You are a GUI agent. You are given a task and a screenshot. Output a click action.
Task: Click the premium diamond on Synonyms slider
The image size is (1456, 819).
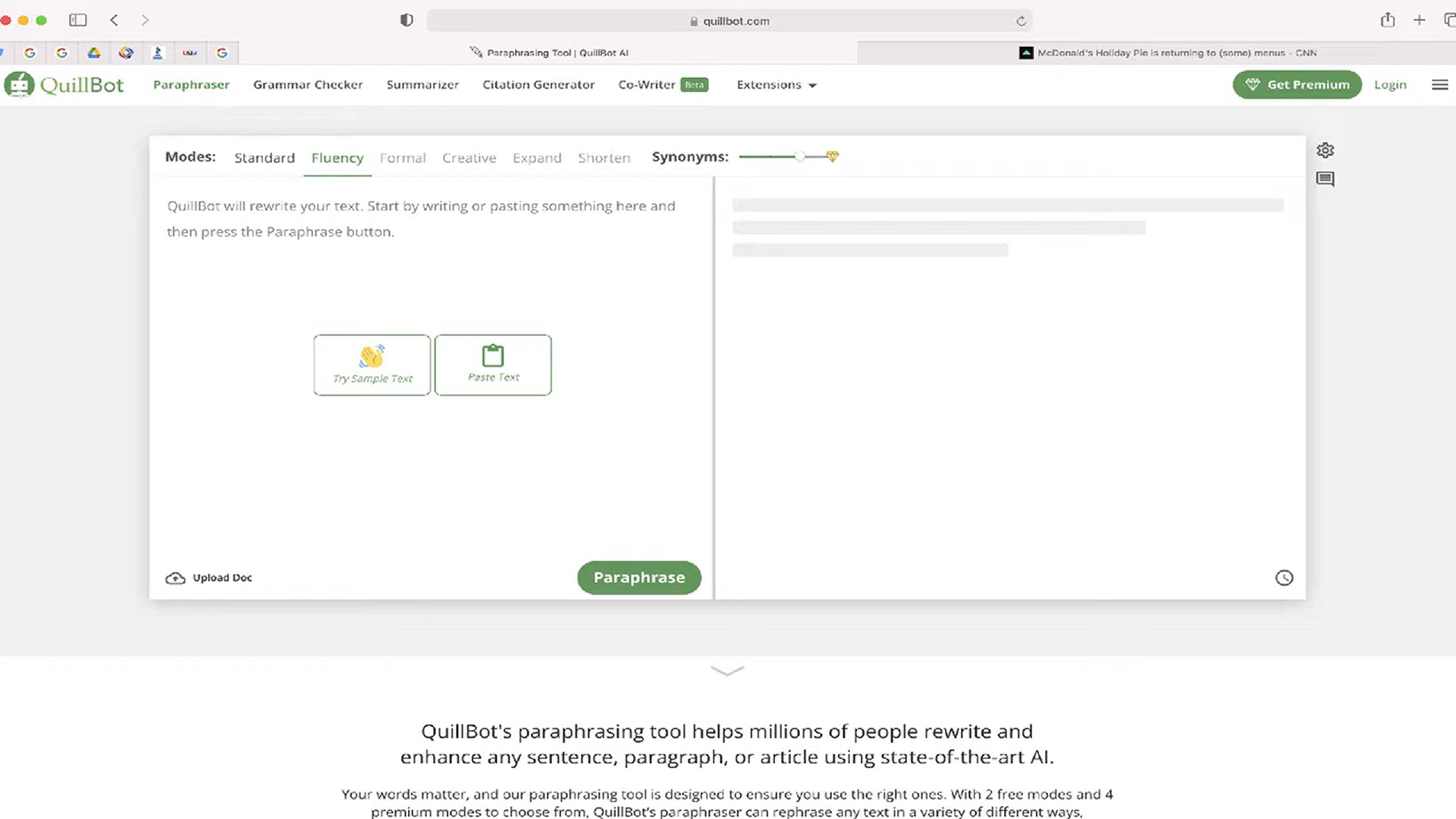[833, 156]
